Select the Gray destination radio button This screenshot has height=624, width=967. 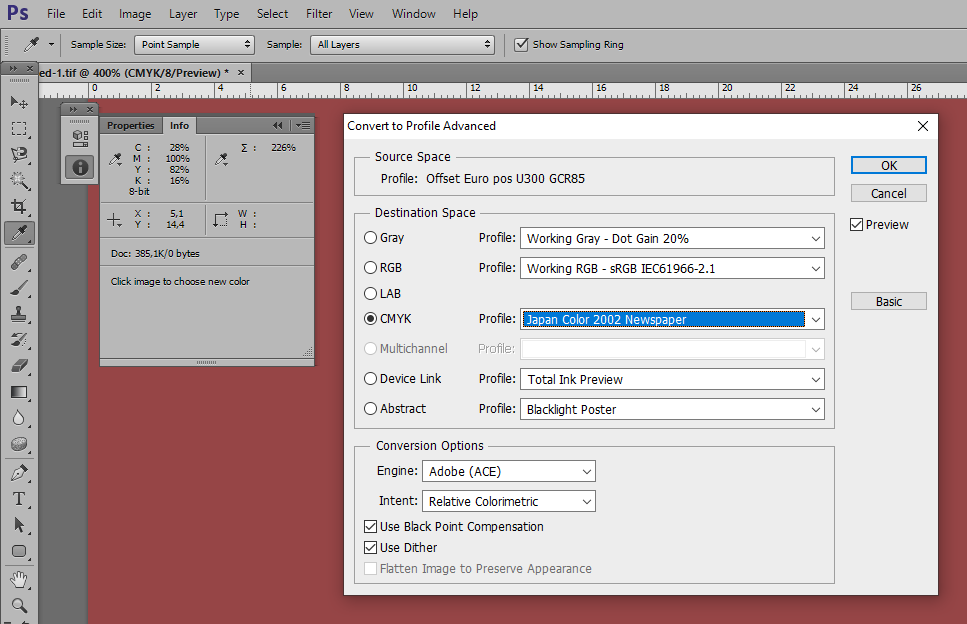click(371, 238)
